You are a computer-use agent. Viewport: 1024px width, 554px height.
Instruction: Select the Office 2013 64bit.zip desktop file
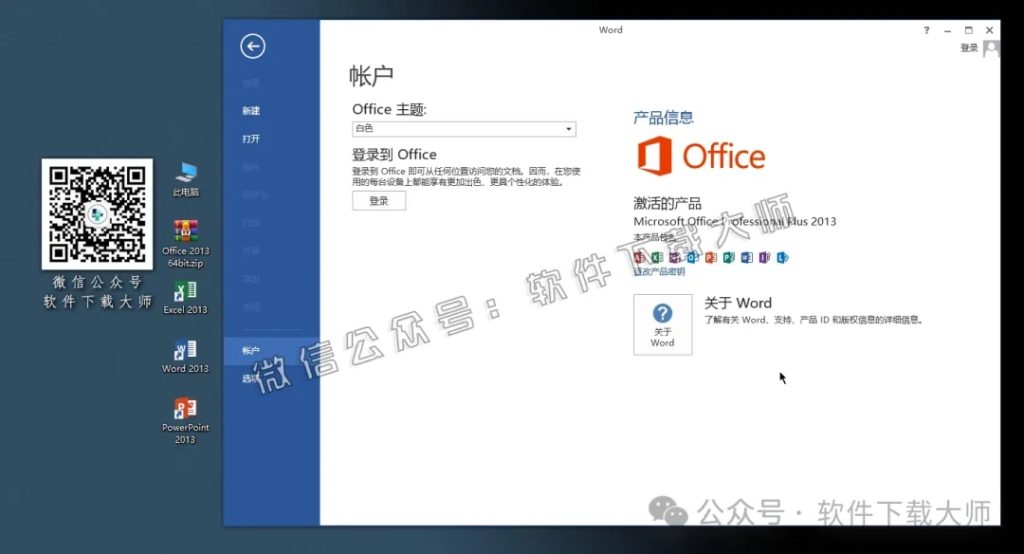pos(185,244)
